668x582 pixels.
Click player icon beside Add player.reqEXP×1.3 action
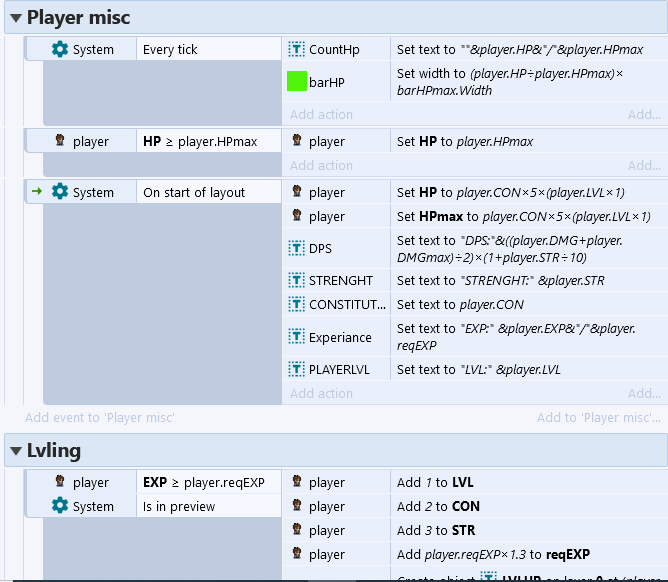coord(297,553)
